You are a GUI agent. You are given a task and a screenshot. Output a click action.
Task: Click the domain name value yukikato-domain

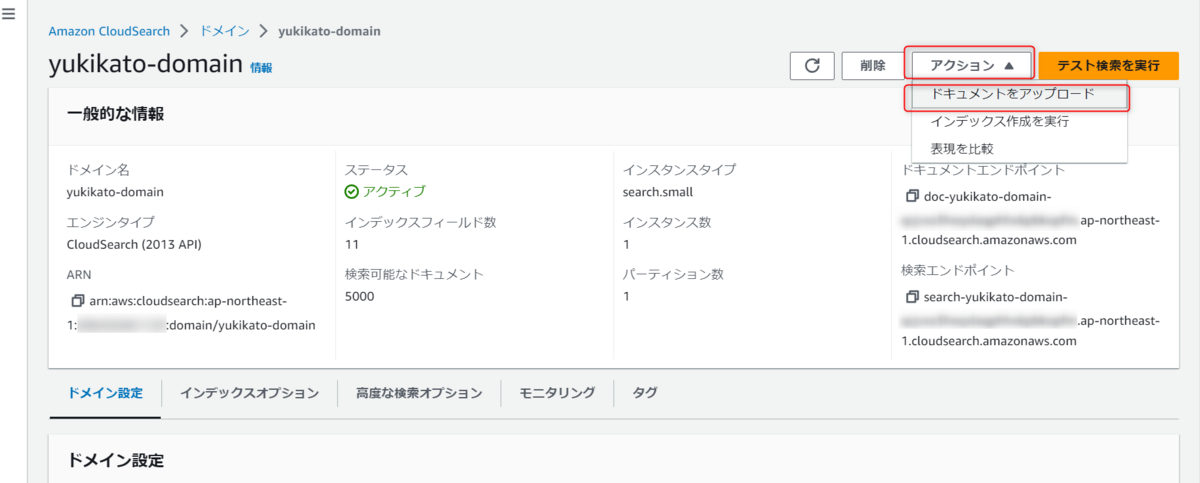coord(115,192)
